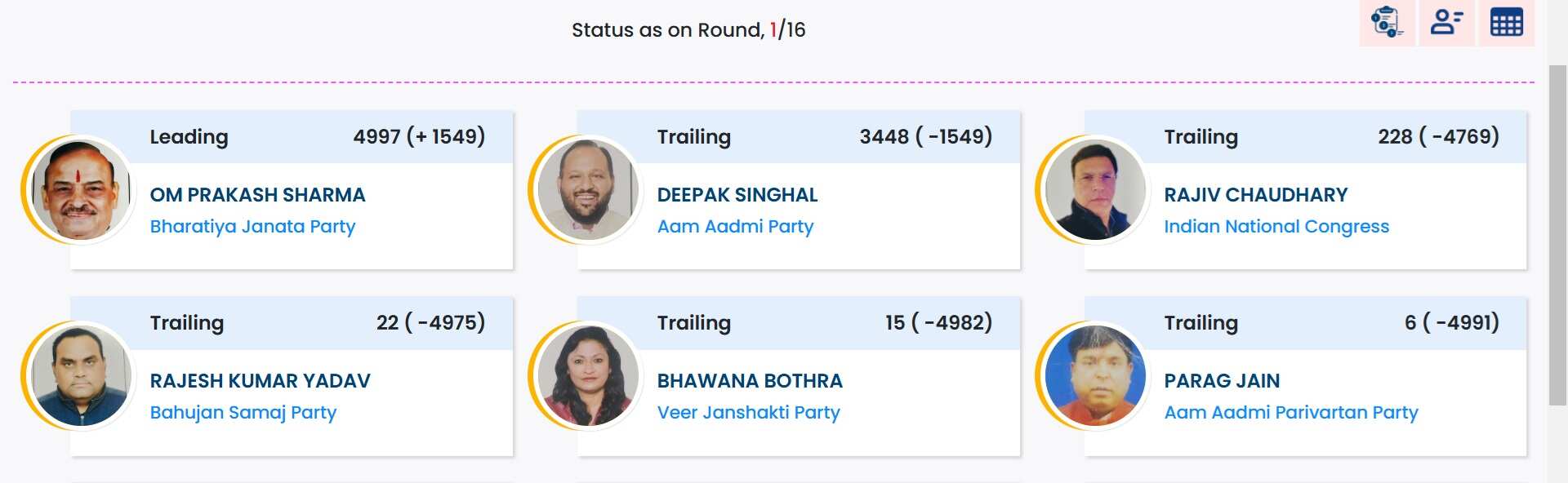Click the candidate list person icon
This screenshot has height=483, width=1568.
[1446, 22]
